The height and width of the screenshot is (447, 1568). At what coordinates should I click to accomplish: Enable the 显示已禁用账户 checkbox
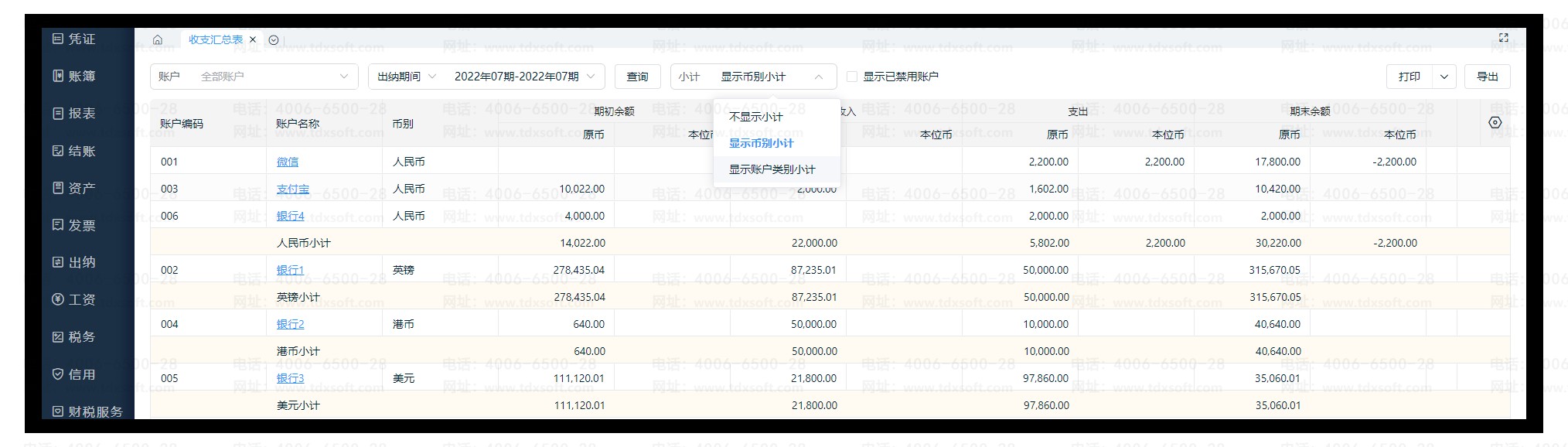[852, 77]
